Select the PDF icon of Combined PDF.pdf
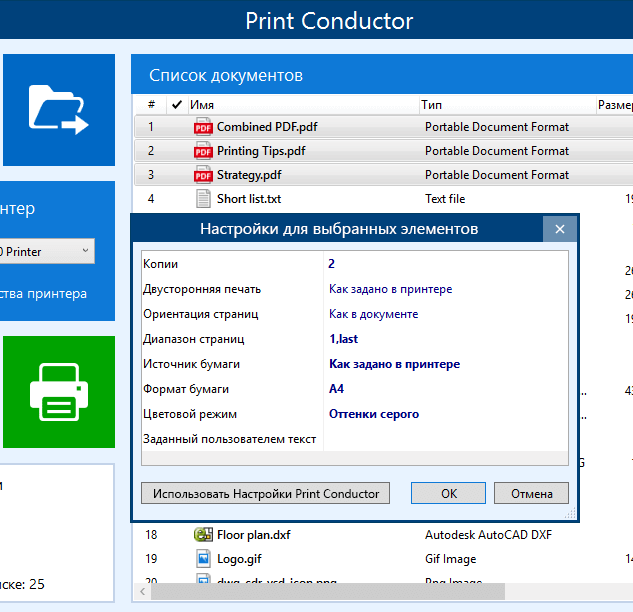The height and width of the screenshot is (612, 633). (x=203, y=127)
